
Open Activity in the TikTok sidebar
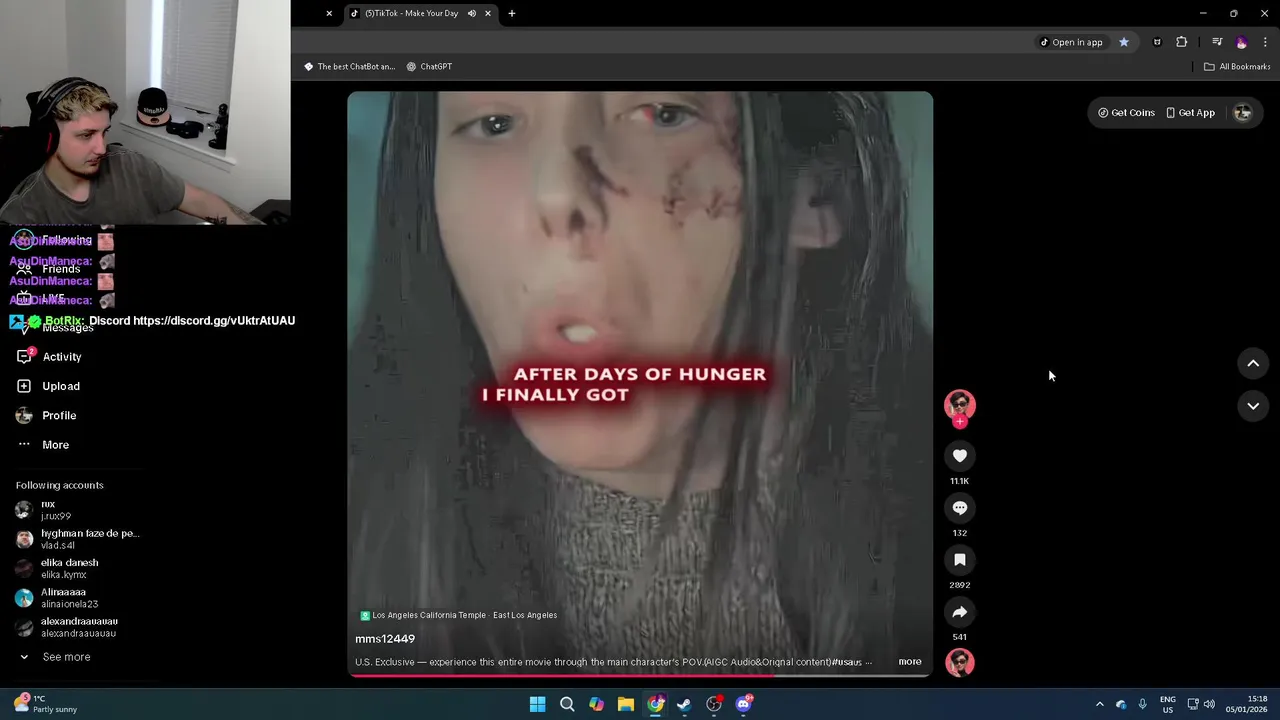tap(61, 357)
